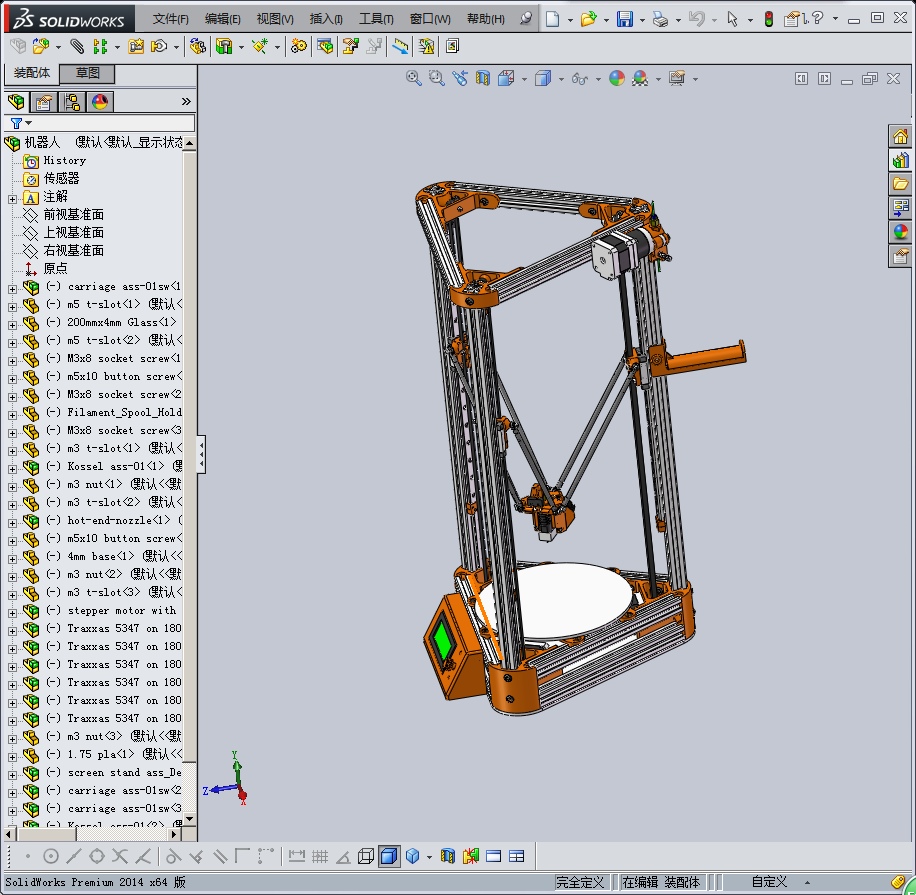The image size is (916, 895).
Task: Toggle the pushpin next to the Help menu
Action: pyautogui.click(x=526, y=19)
